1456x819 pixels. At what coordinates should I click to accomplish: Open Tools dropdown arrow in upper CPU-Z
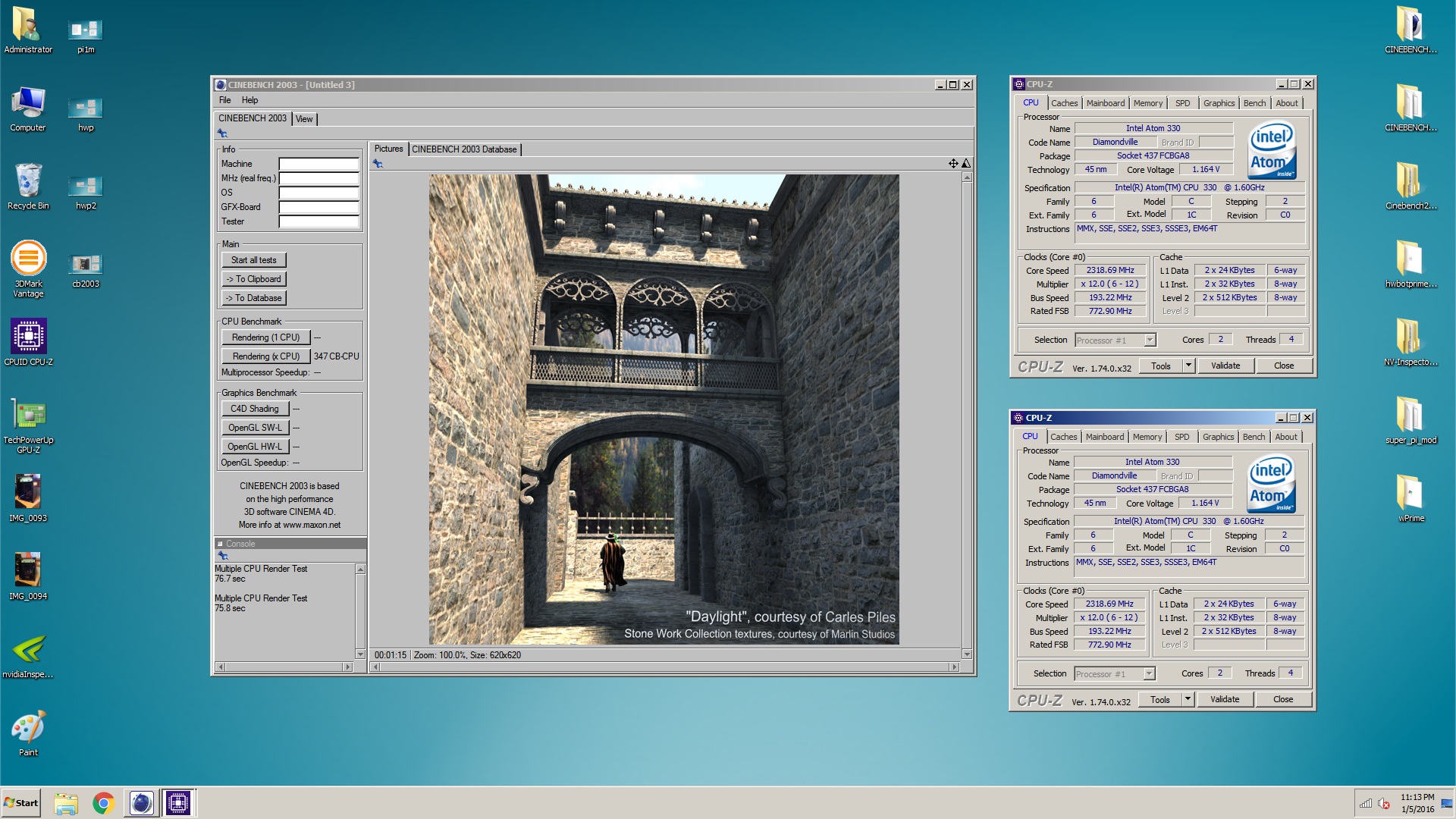tap(1188, 366)
